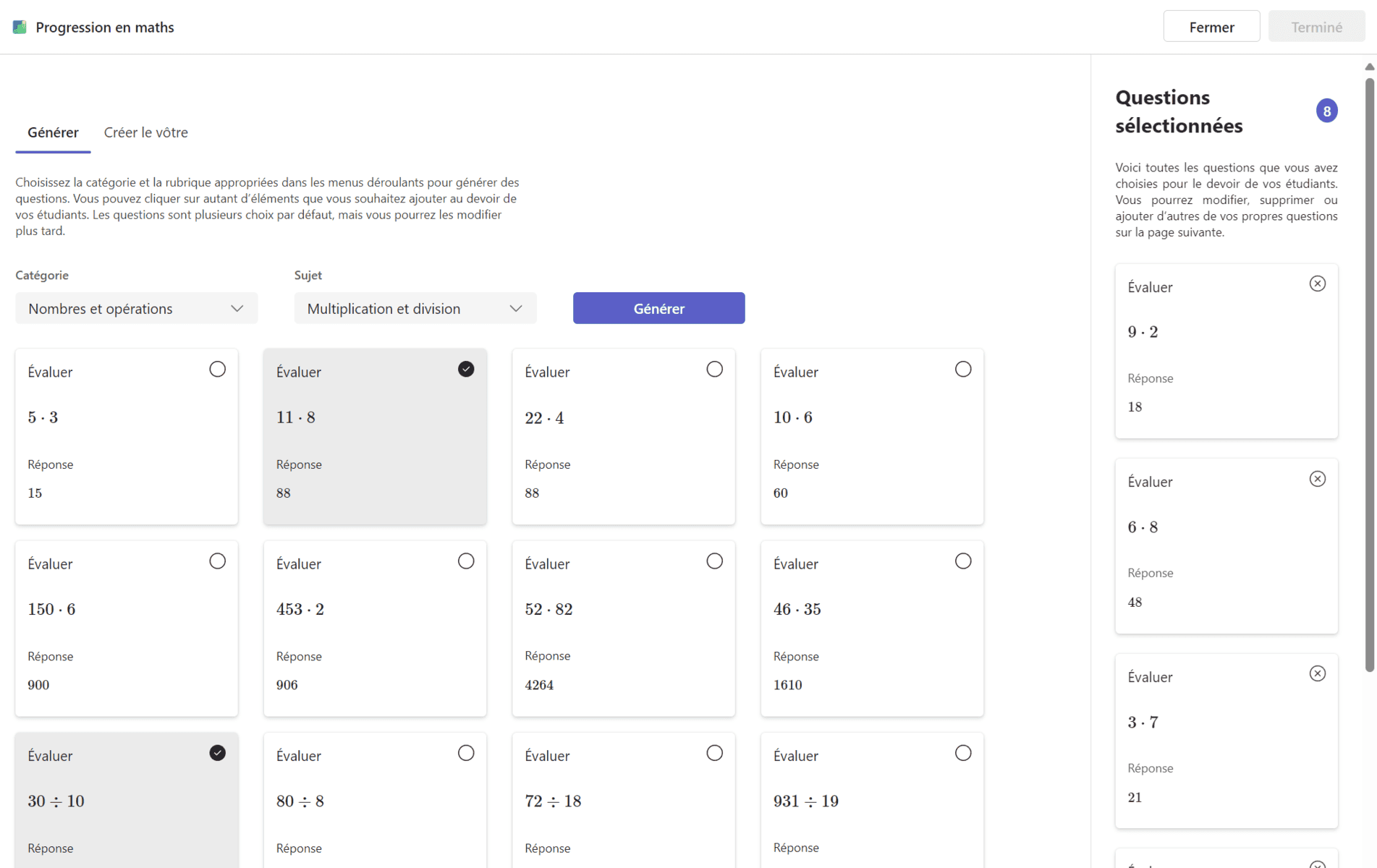Click the Progression en maths app icon
This screenshot has height=868, width=1377.
tap(20, 27)
